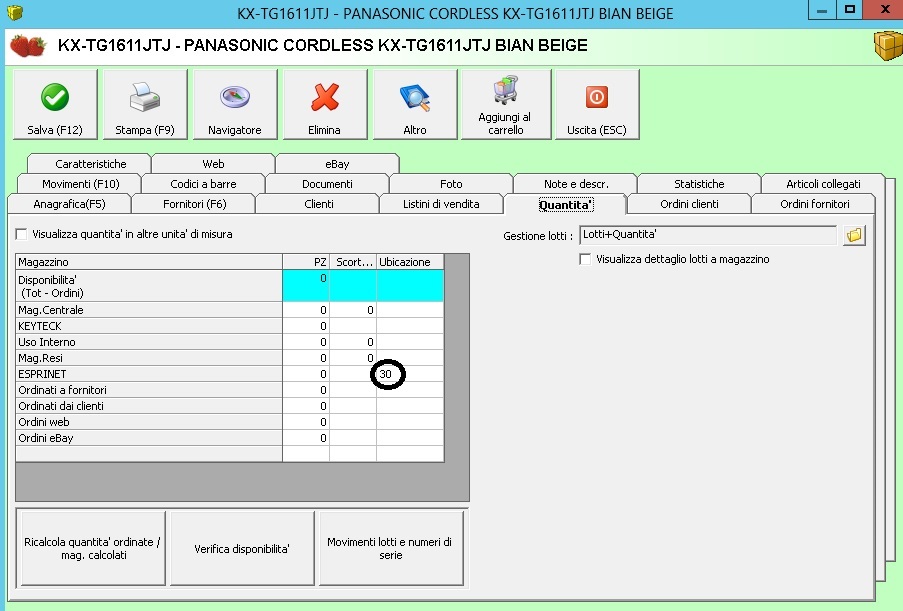Select the Ordini web row

pyautogui.click(x=230, y=422)
